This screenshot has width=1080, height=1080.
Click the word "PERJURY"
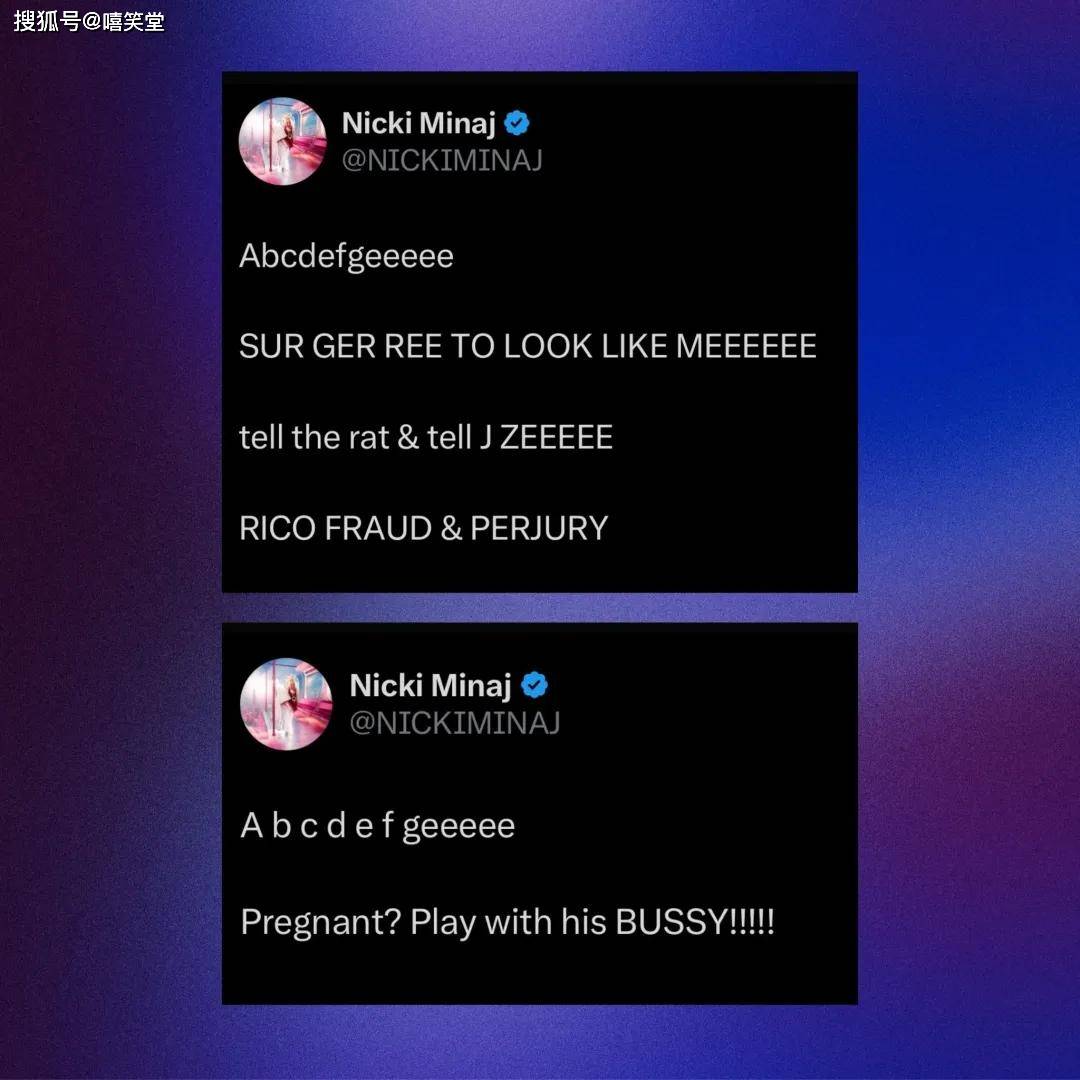coord(539,528)
